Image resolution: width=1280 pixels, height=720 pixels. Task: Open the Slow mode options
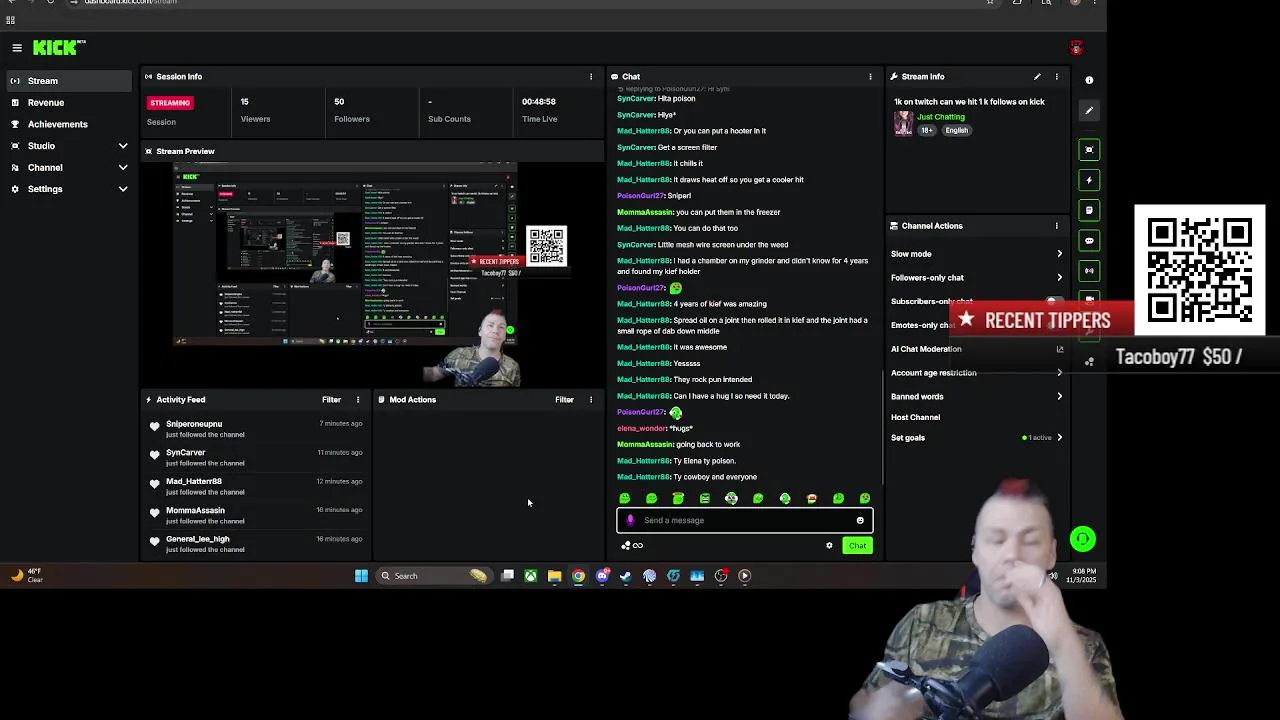coord(977,254)
